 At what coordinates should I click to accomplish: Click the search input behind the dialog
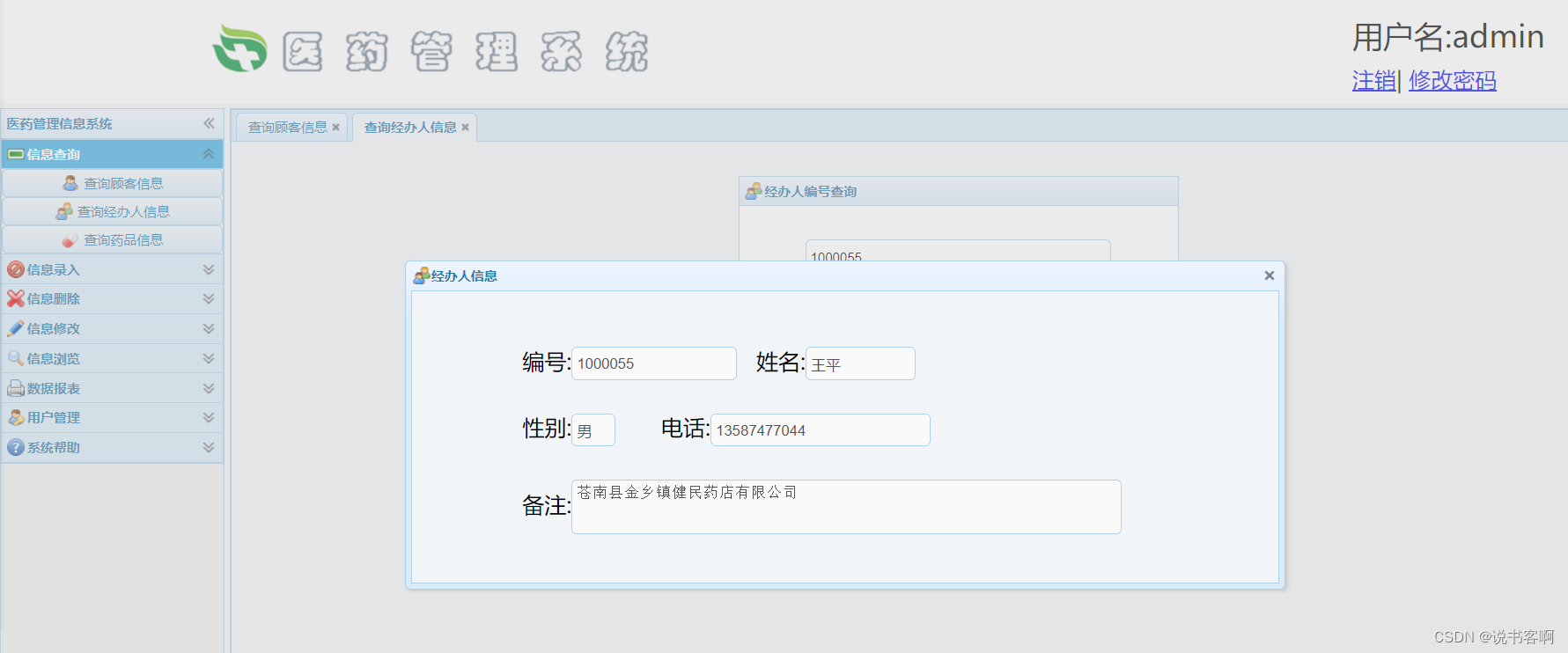tap(958, 251)
